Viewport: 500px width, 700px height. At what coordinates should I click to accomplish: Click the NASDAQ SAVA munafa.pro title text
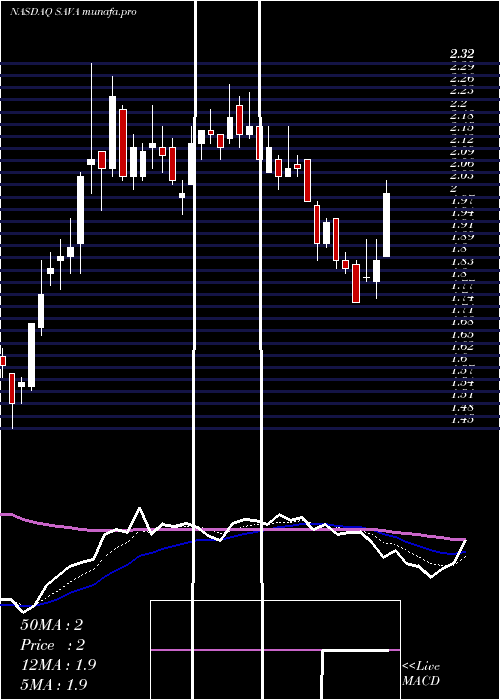(x=74, y=12)
